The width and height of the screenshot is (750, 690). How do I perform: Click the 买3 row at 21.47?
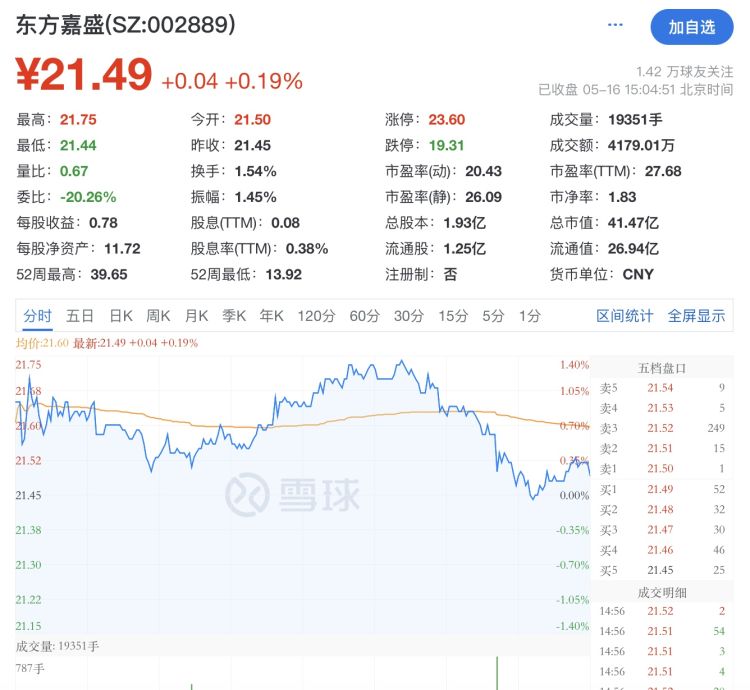[x=662, y=530]
